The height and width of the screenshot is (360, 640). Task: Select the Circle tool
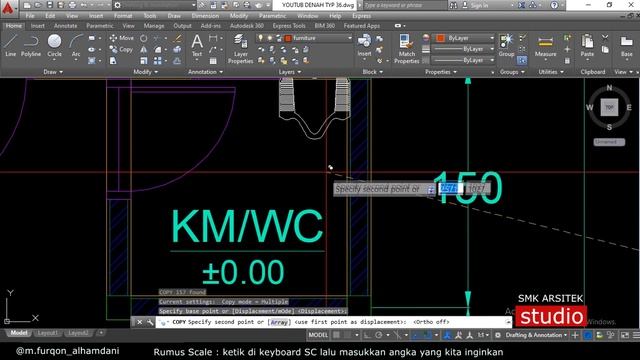click(54, 46)
